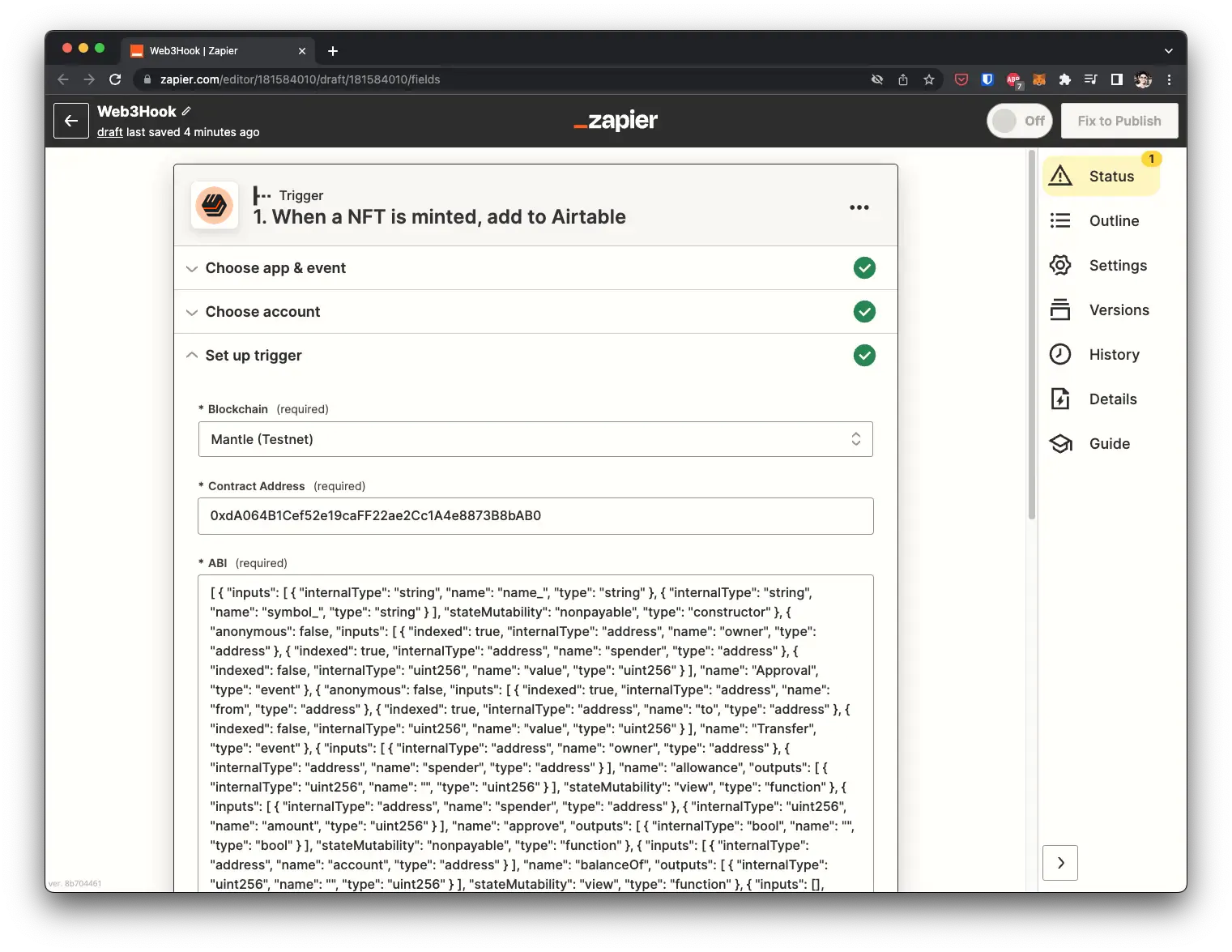Click the browser forward button
Image resolution: width=1232 pixels, height=952 pixels.
89,79
